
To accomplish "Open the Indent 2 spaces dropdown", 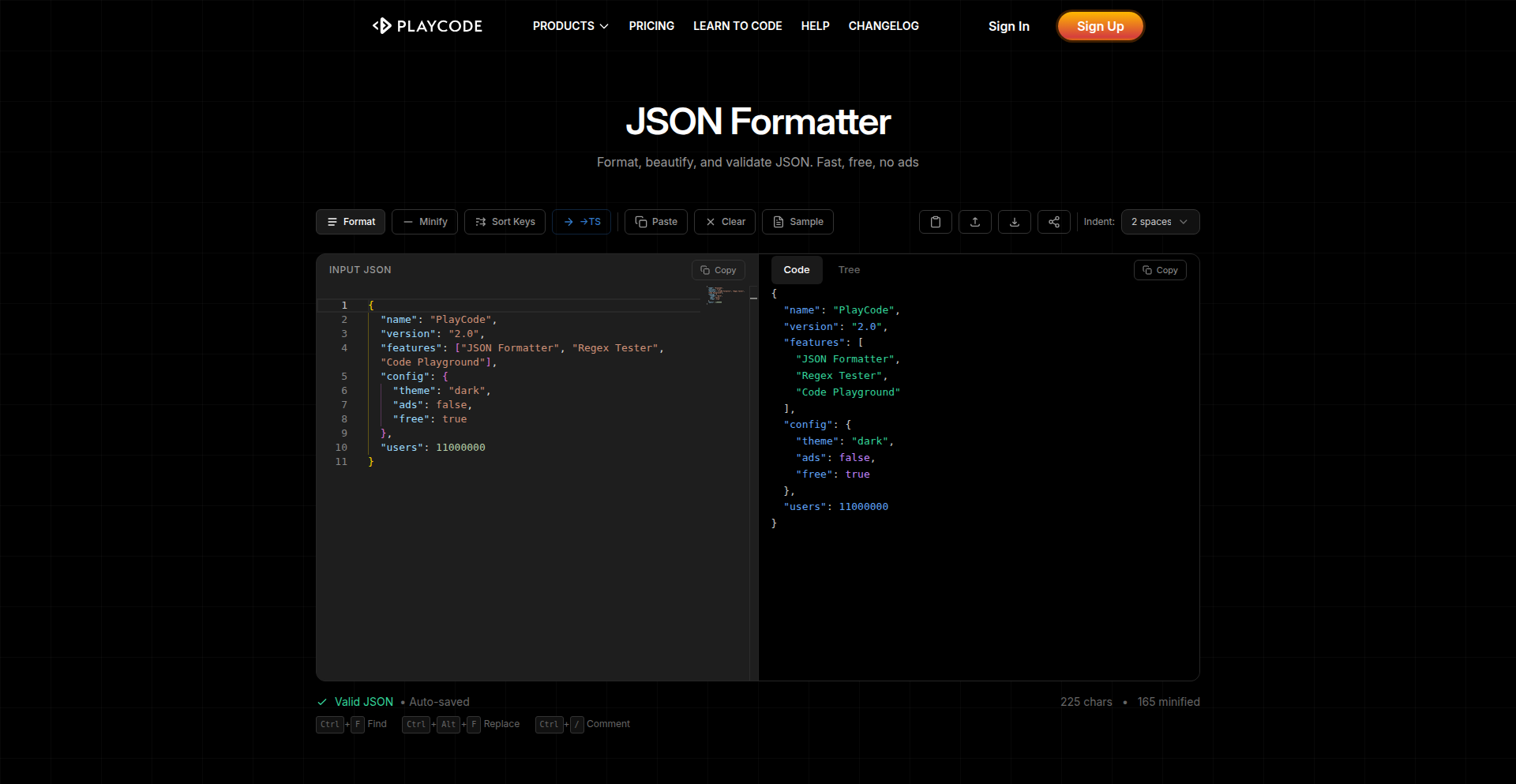I will pyautogui.click(x=1159, y=222).
